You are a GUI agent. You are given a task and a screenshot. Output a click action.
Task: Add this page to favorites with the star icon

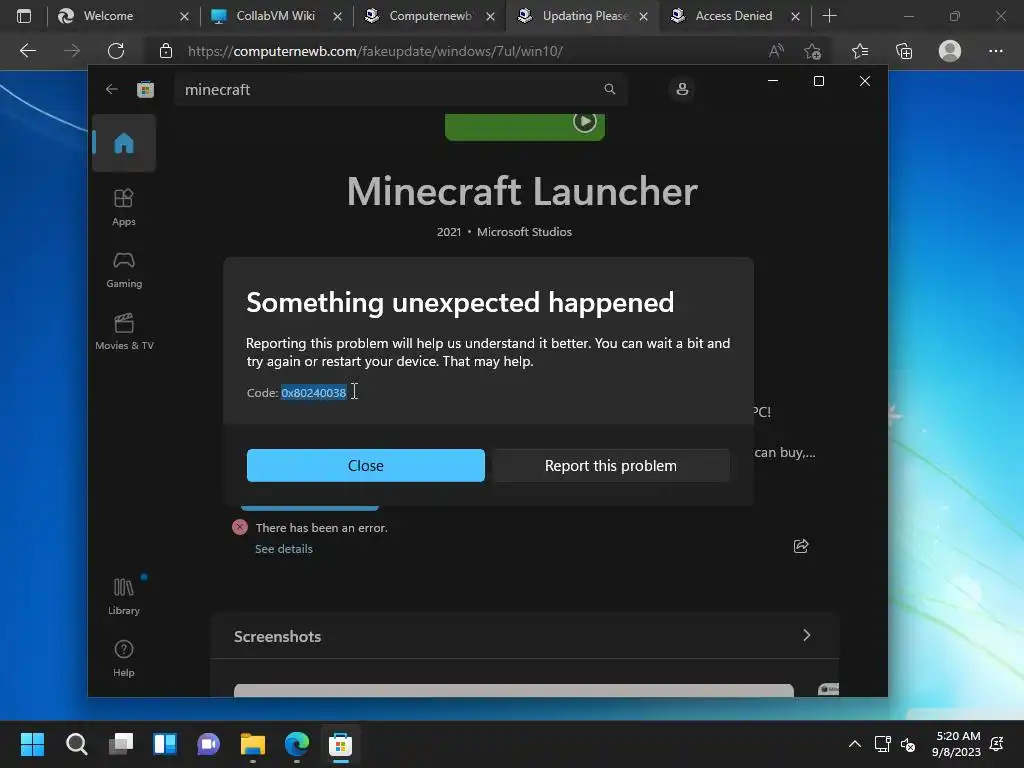812,51
